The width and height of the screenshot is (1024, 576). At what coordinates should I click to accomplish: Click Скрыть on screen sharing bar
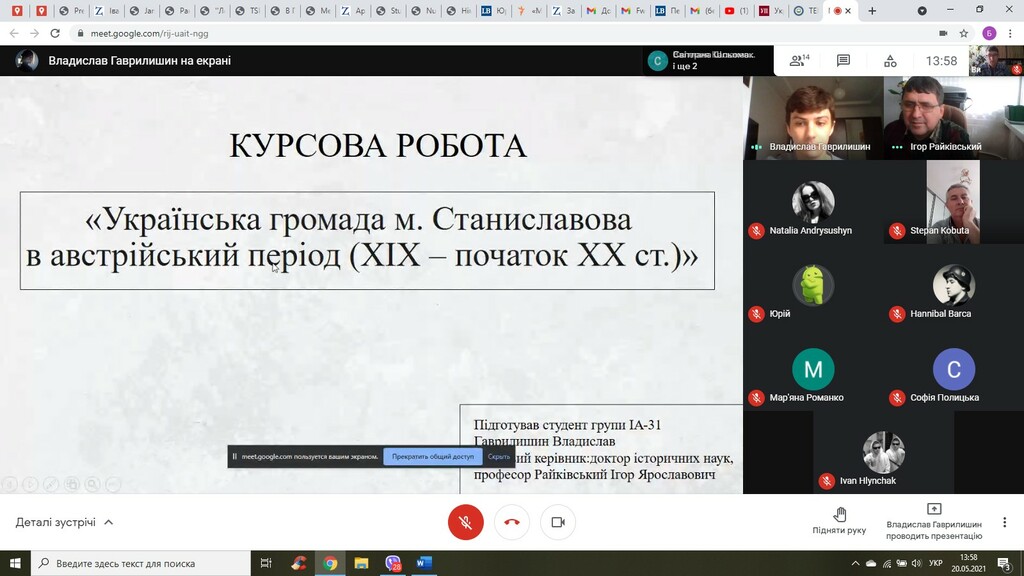(x=499, y=457)
